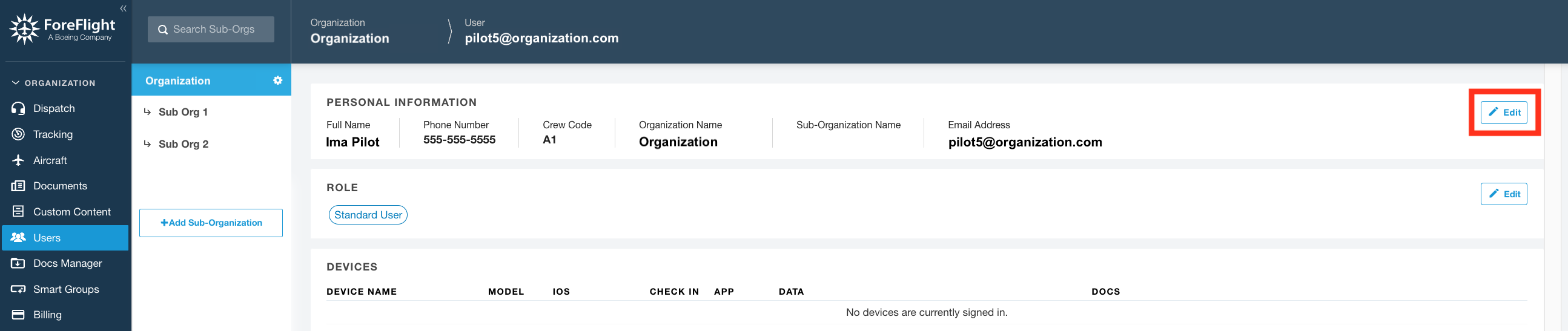Click email address pilot5@organization.com in Personal Information
The image size is (1568, 331).
(1024, 142)
